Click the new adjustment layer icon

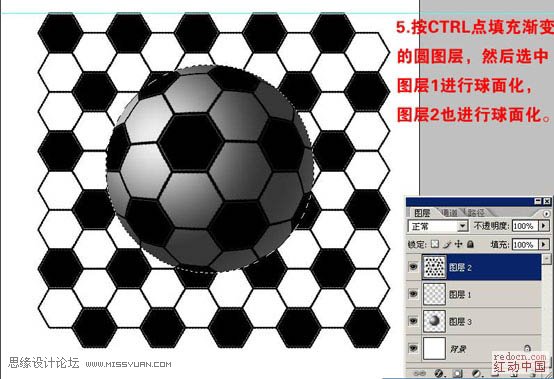(476, 373)
